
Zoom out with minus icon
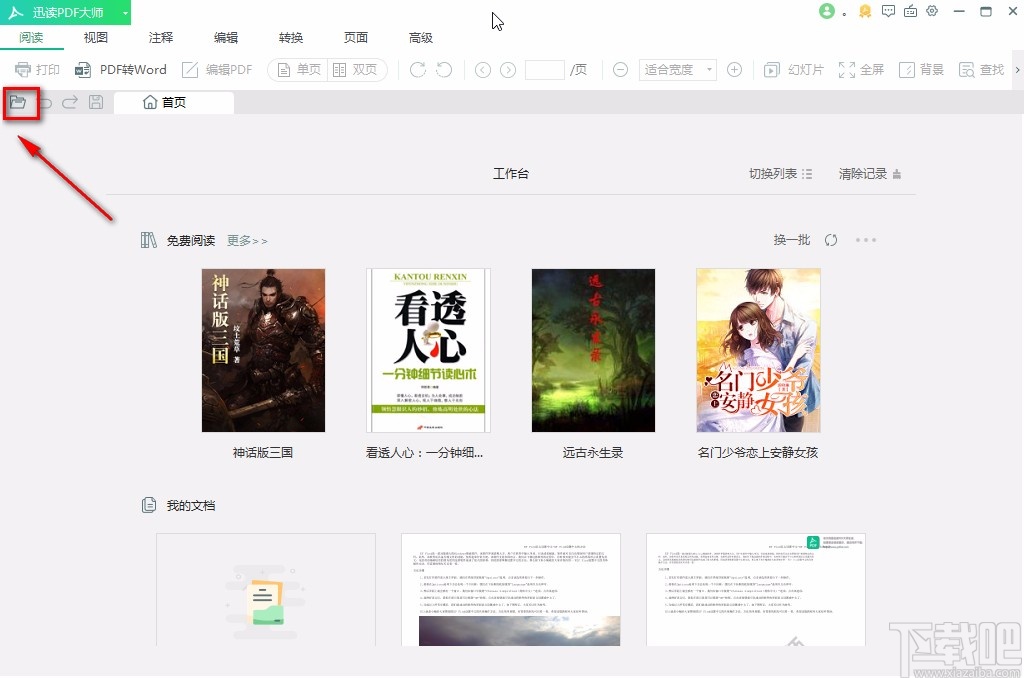pos(620,69)
